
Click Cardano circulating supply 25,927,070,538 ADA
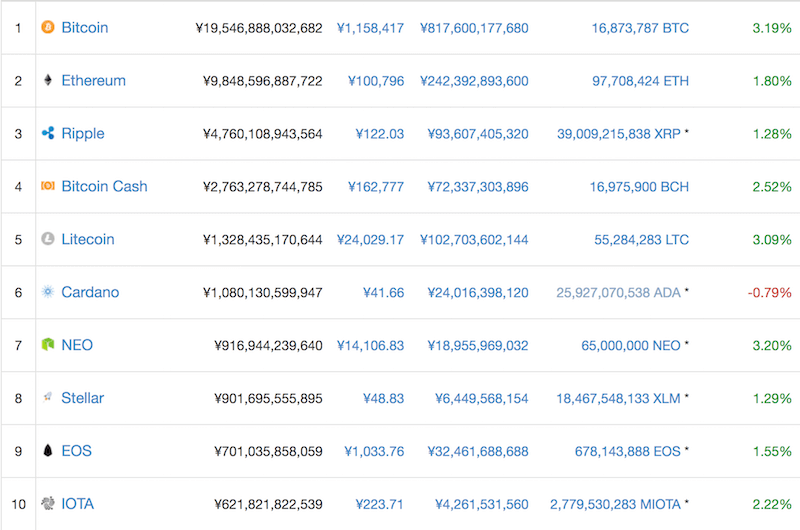click(x=618, y=292)
